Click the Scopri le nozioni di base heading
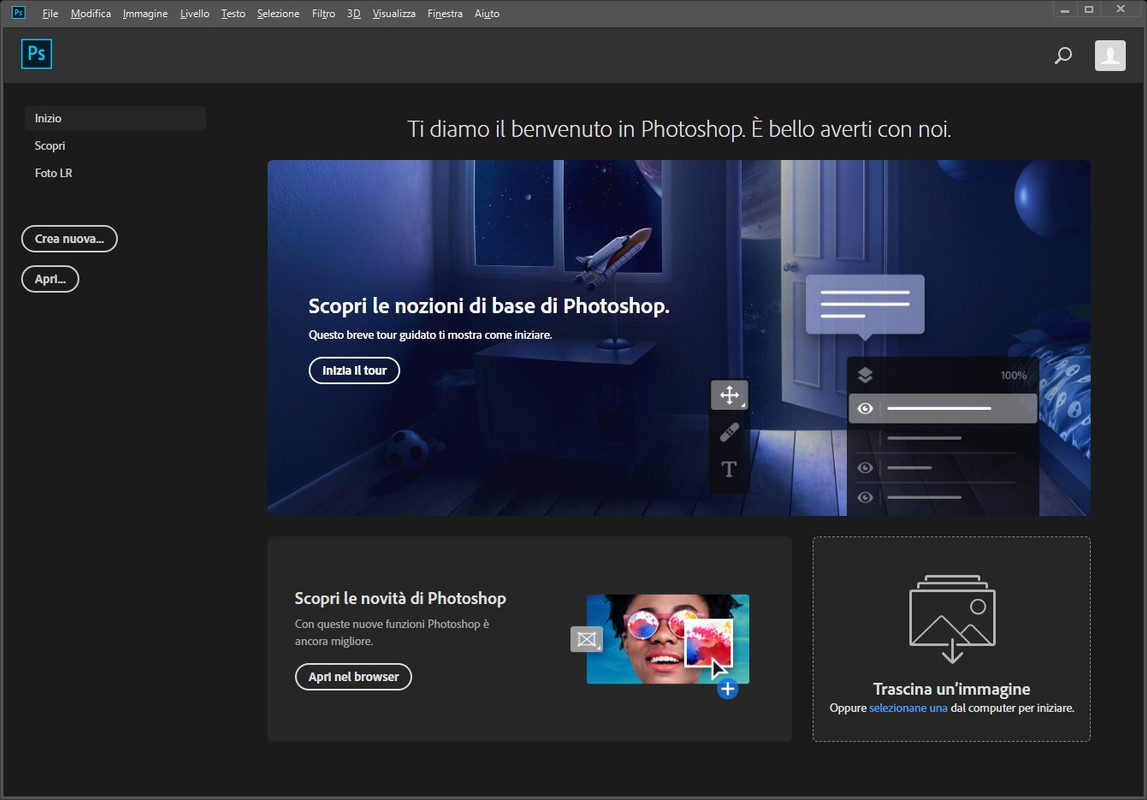The image size is (1147, 800). coord(489,306)
